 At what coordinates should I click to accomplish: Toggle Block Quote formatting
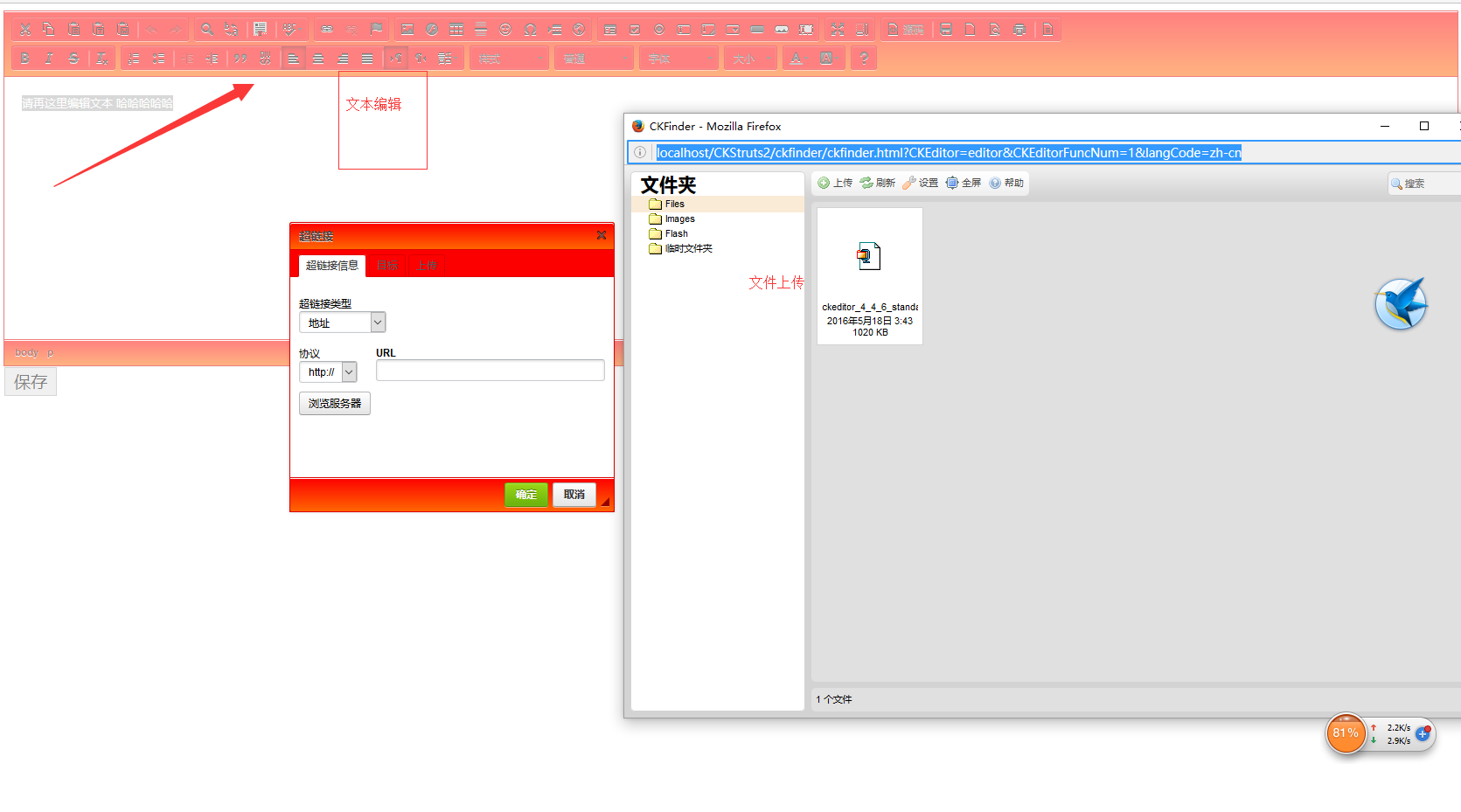pyautogui.click(x=240, y=59)
